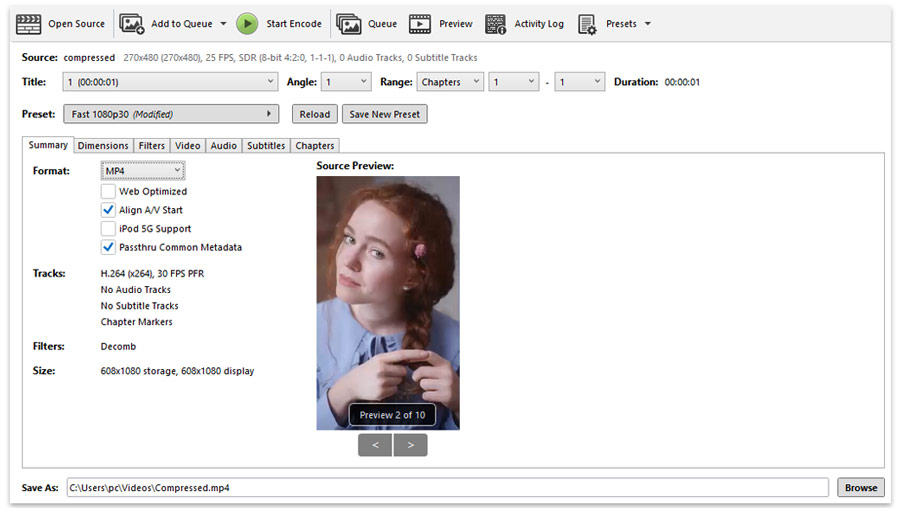Screen dimensions: 900x508
Task: Show the previous preview image
Action: [375, 445]
